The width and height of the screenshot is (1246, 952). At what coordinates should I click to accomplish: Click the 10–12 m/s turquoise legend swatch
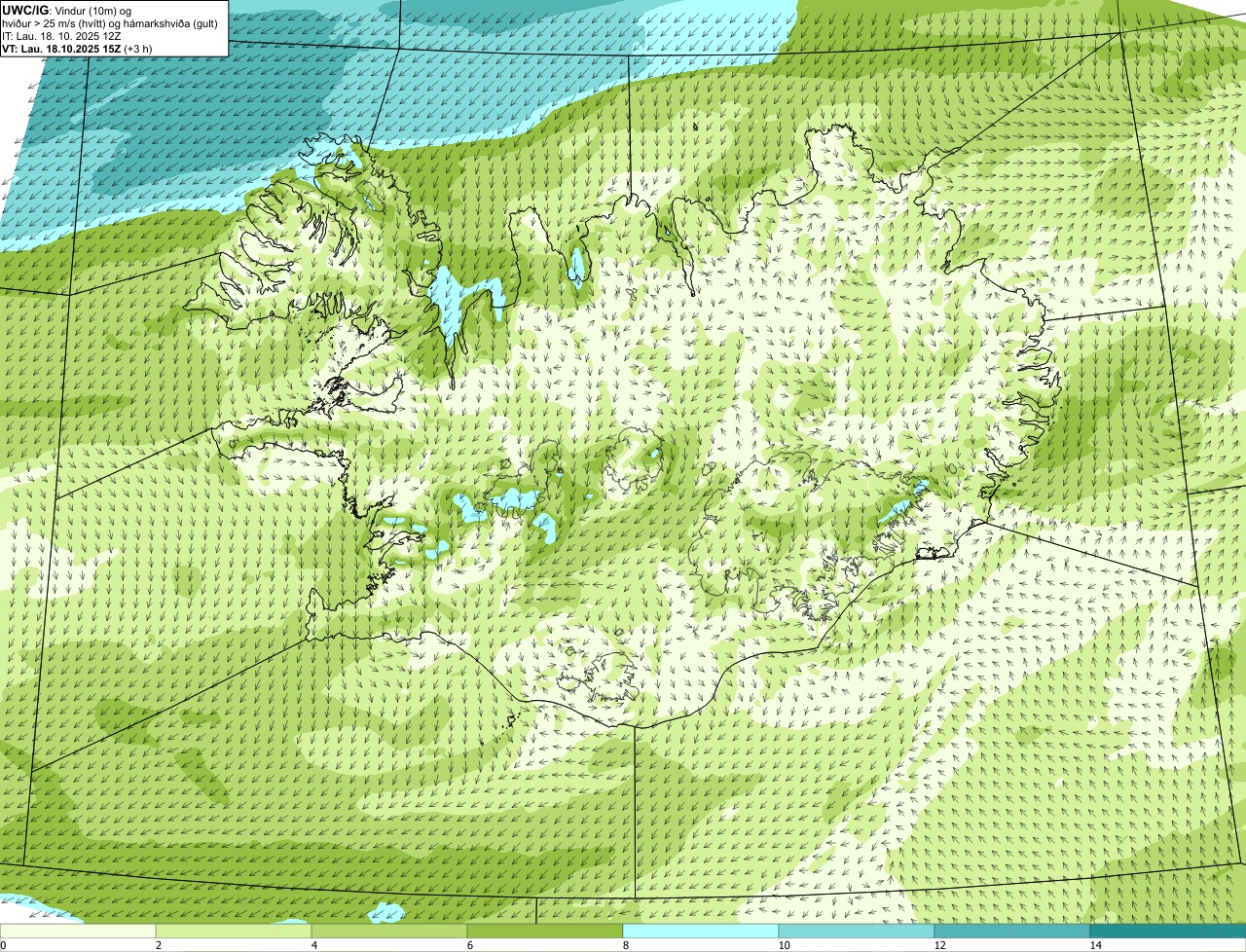click(857, 931)
